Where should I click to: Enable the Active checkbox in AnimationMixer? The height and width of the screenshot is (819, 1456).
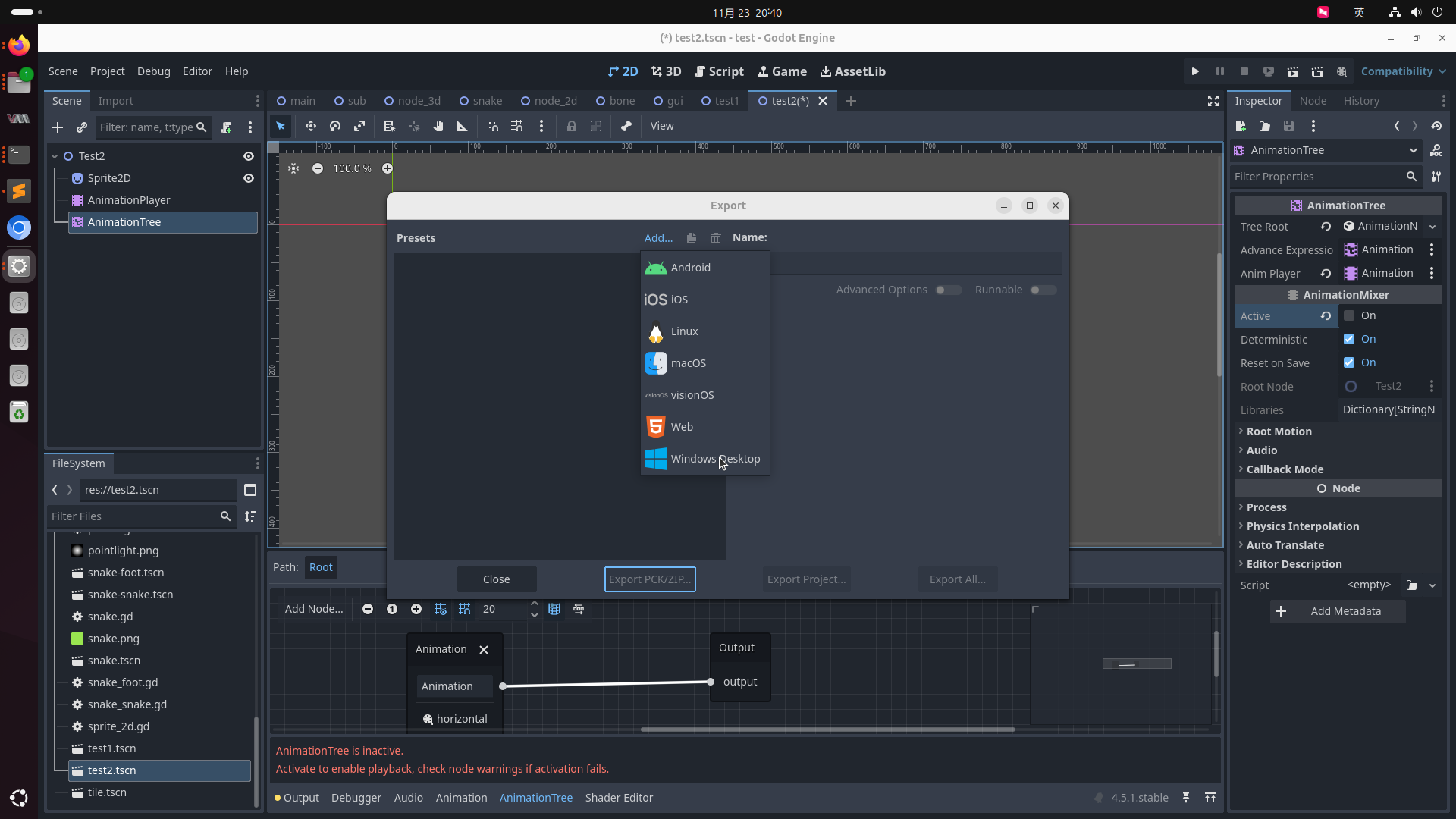pyautogui.click(x=1349, y=315)
